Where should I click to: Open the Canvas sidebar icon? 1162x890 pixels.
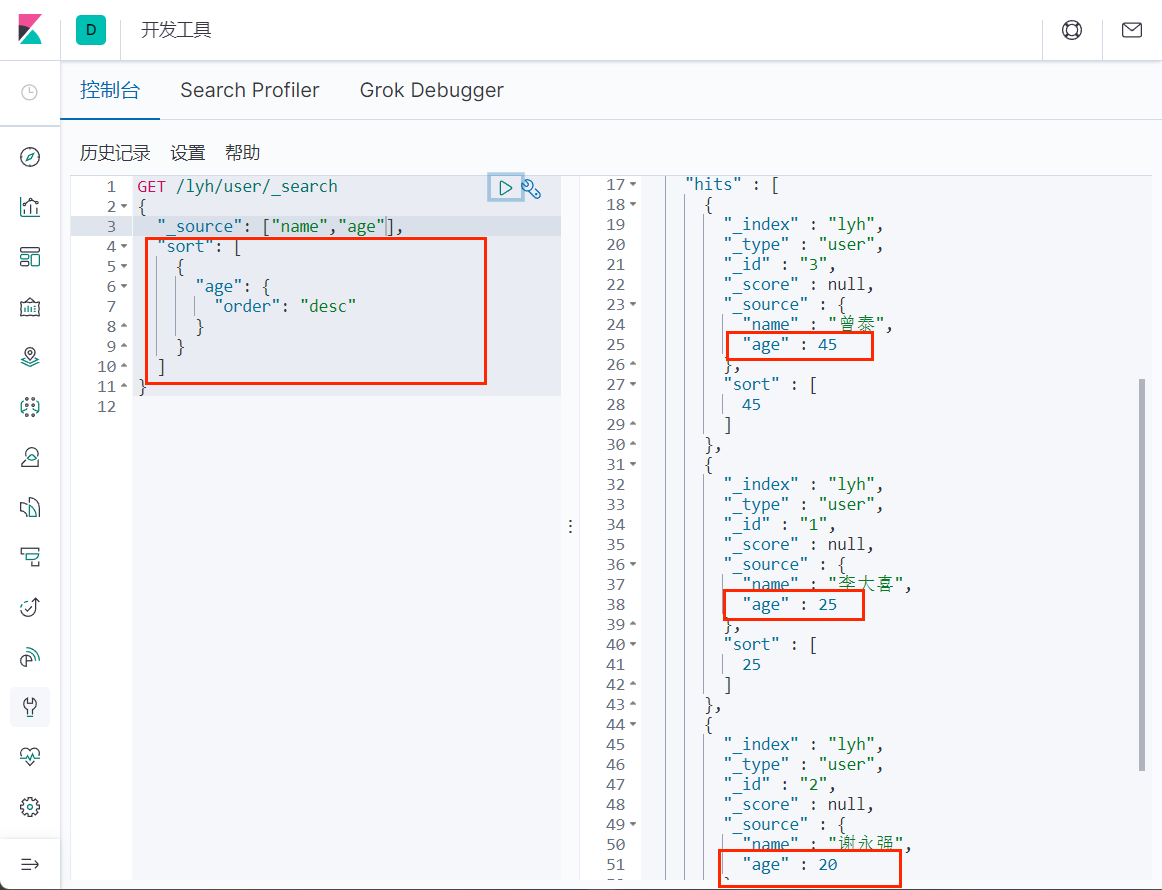click(x=30, y=307)
